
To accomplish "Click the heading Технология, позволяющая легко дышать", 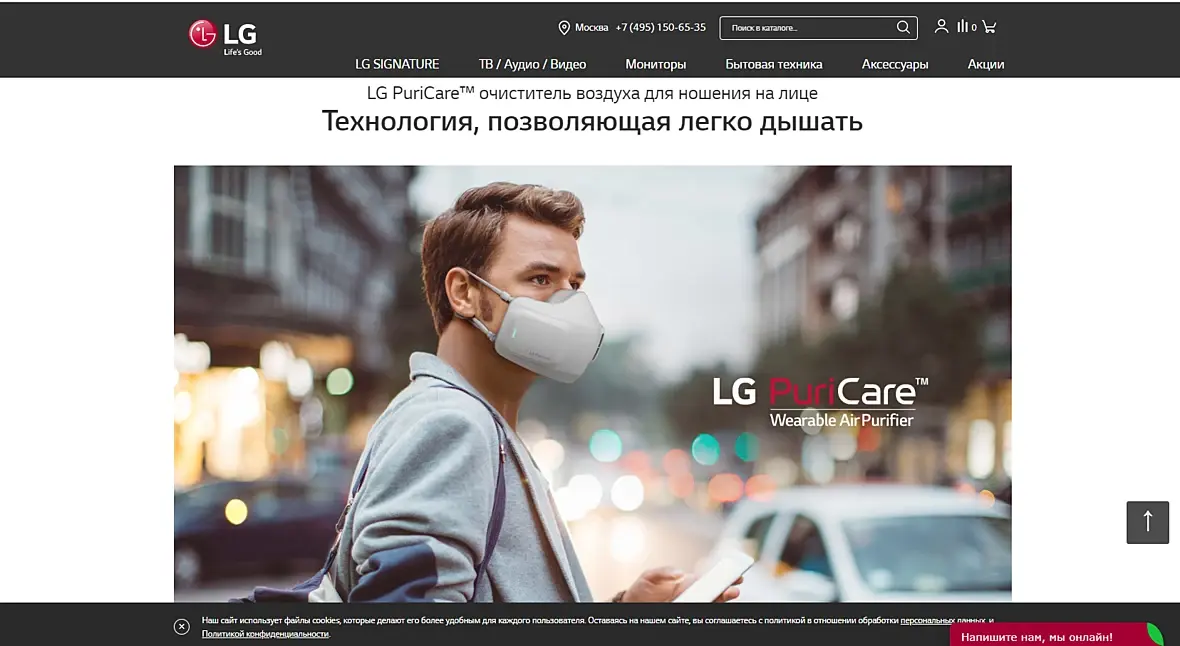I will 592,121.
